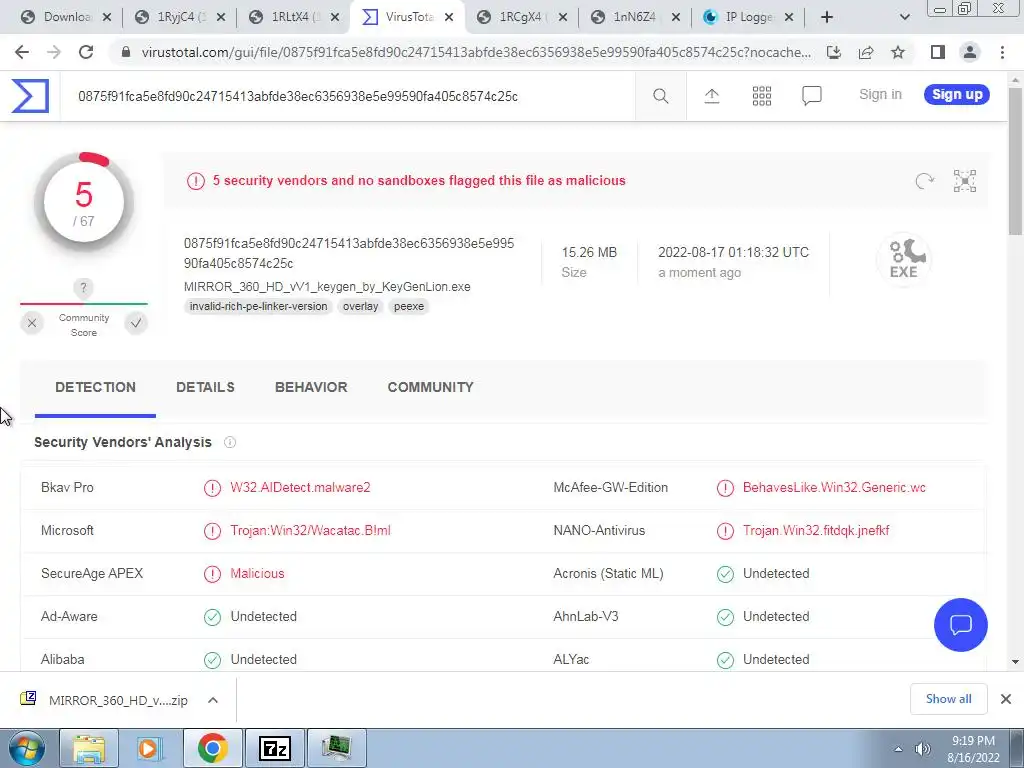The width and height of the screenshot is (1024, 768).
Task: Toggle the browser side panel icon
Action: (x=938, y=52)
